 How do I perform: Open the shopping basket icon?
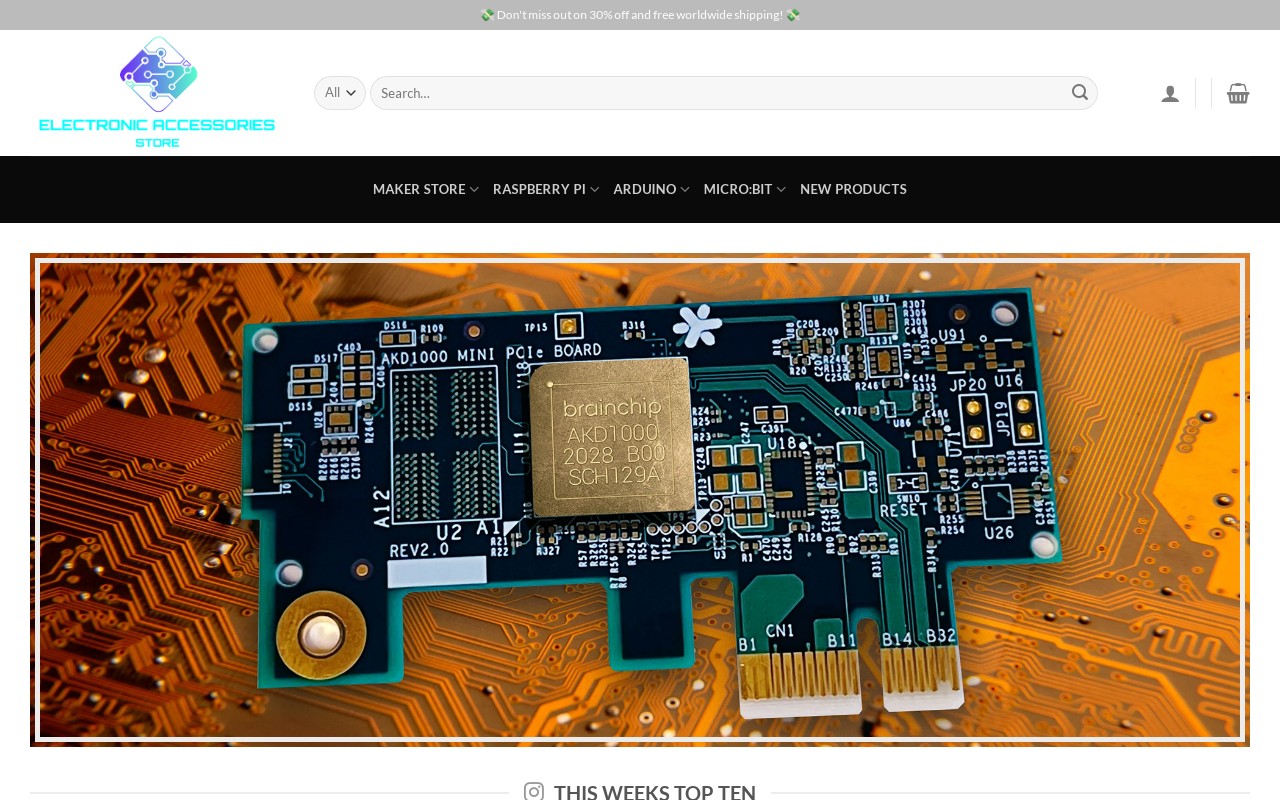[1238, 93]
